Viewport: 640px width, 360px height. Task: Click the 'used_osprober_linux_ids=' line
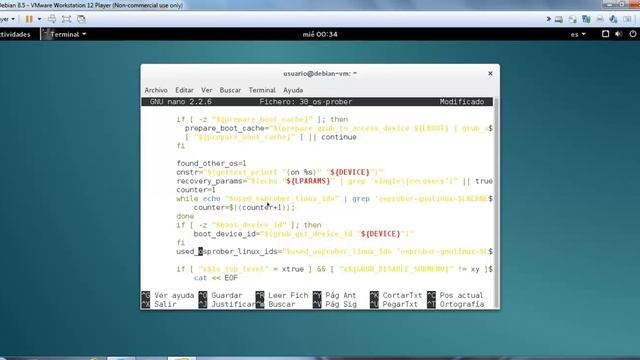[334, 251]
